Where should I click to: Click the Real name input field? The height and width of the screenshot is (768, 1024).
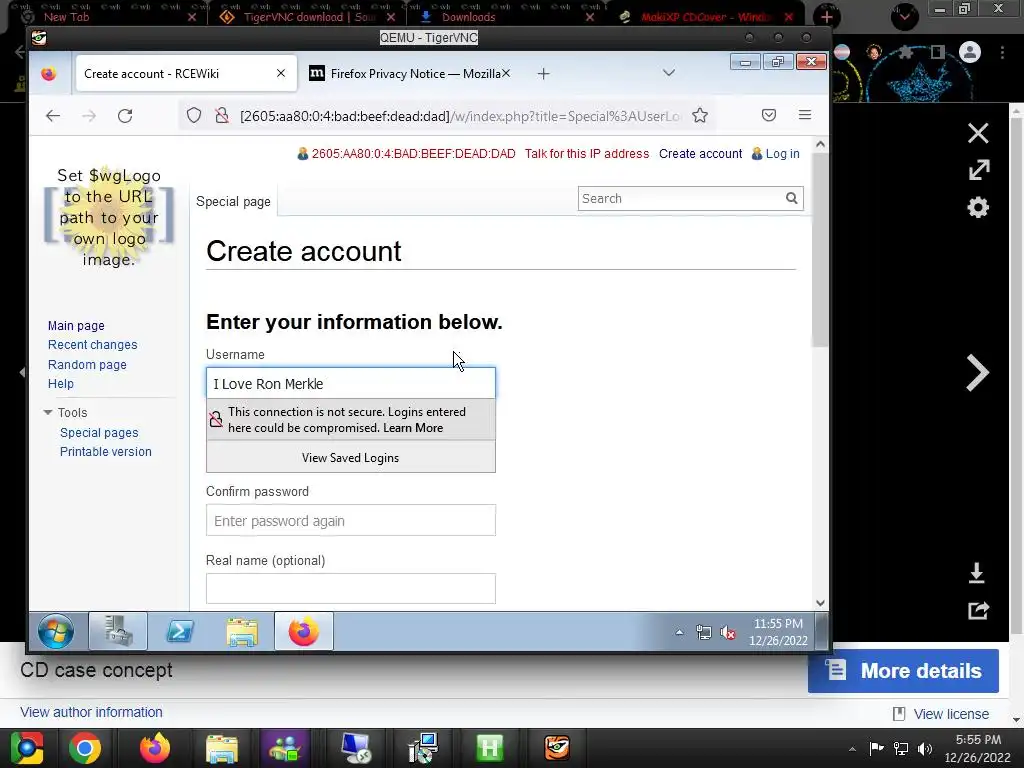pos(351,588)
